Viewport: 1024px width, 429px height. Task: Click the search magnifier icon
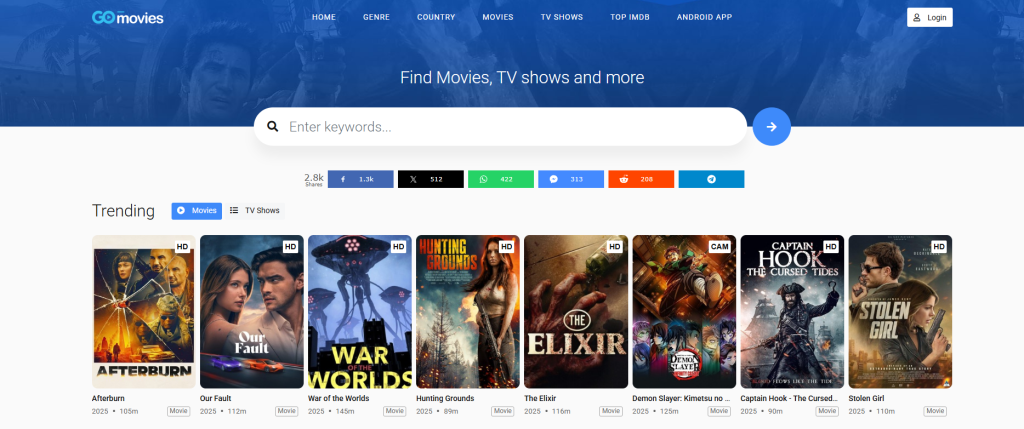click(x=273, y=127)
